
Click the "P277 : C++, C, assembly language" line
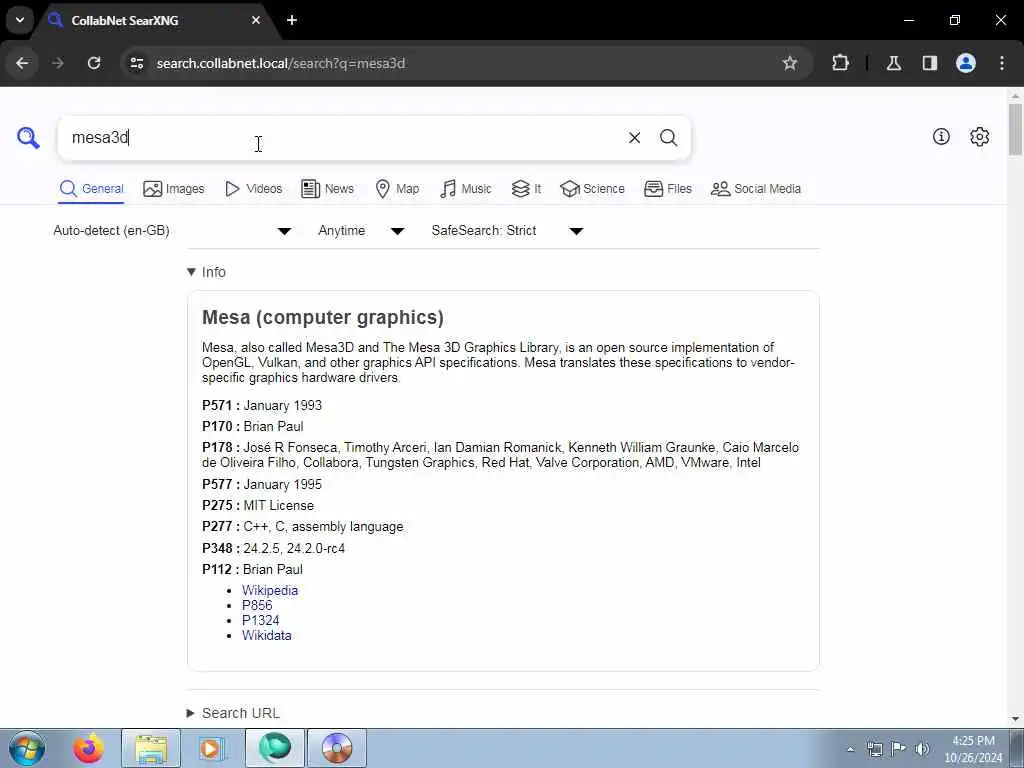(302, 526)
